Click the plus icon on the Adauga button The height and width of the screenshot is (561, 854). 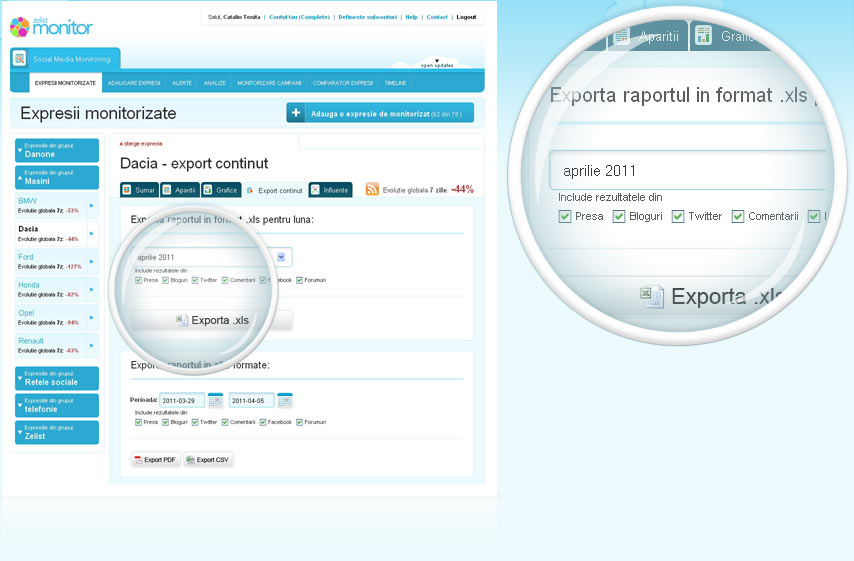[x=296, y=113]
